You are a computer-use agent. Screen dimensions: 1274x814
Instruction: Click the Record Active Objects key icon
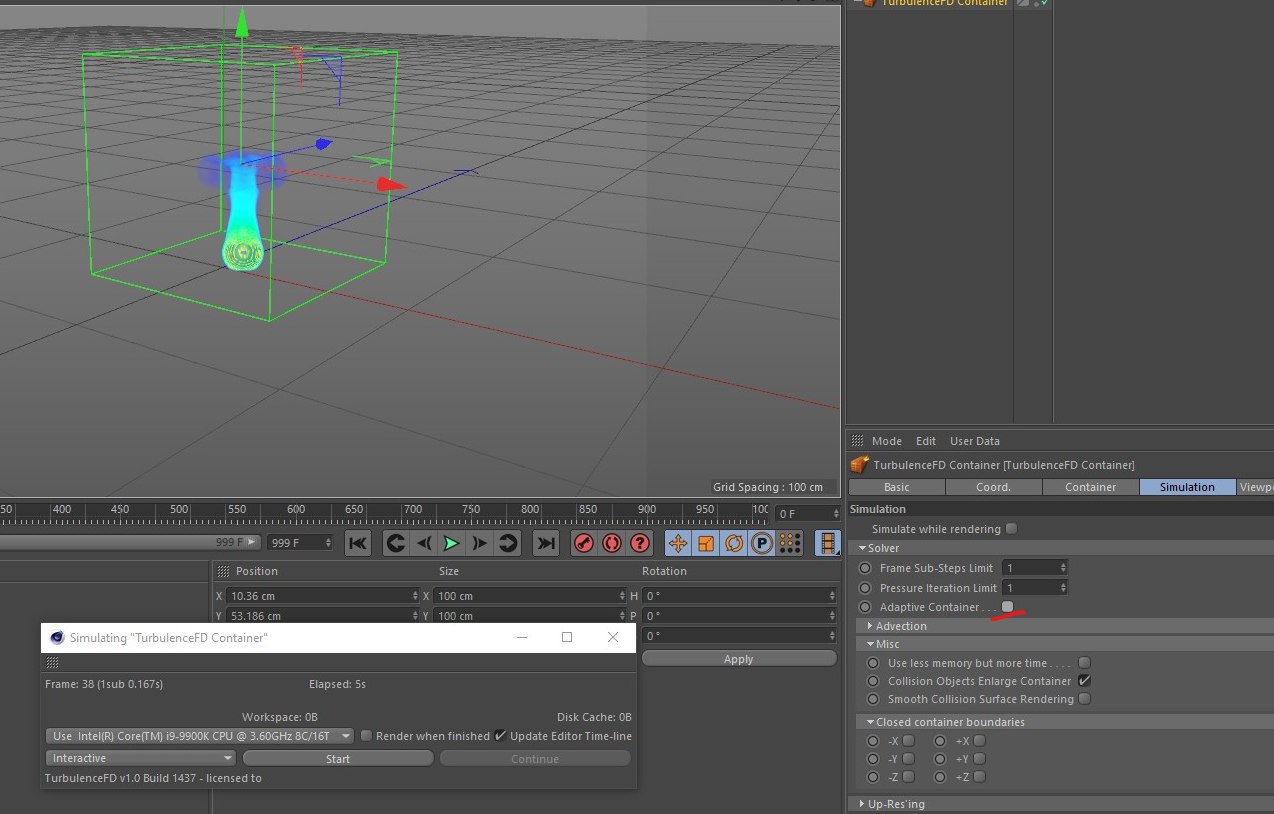584,543
